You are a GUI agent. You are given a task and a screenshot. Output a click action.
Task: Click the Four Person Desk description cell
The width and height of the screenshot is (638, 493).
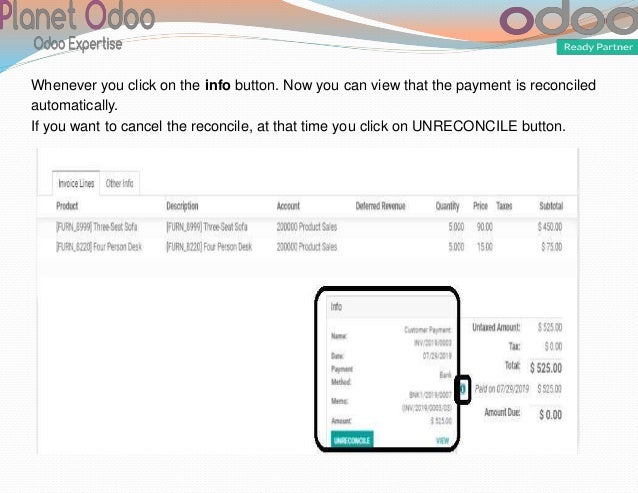tap(209, 247)
